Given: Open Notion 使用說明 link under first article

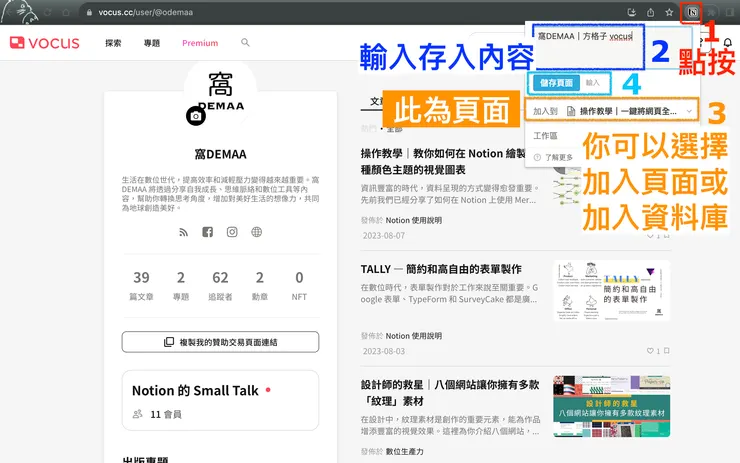Looking at the screenshot, I should click(x=413, y=220).
